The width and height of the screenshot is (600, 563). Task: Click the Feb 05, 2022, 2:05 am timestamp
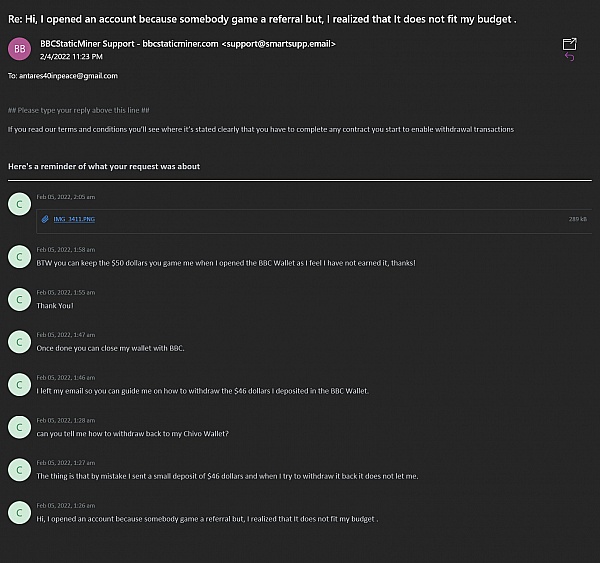click(66, 197)
